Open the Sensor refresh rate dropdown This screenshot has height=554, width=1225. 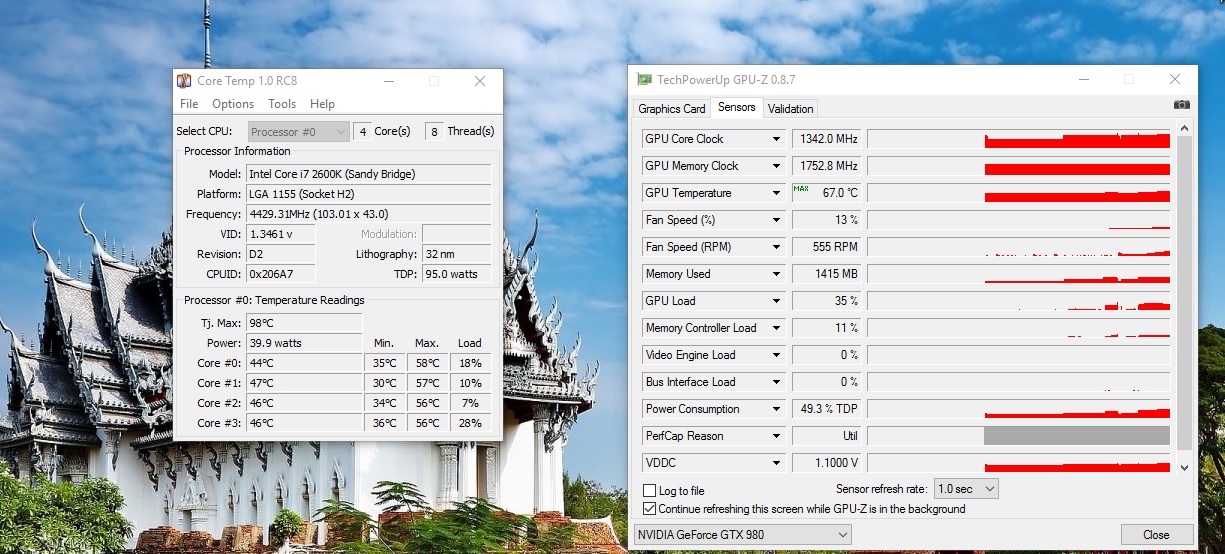pyautogui.click(x=966, y=489)
